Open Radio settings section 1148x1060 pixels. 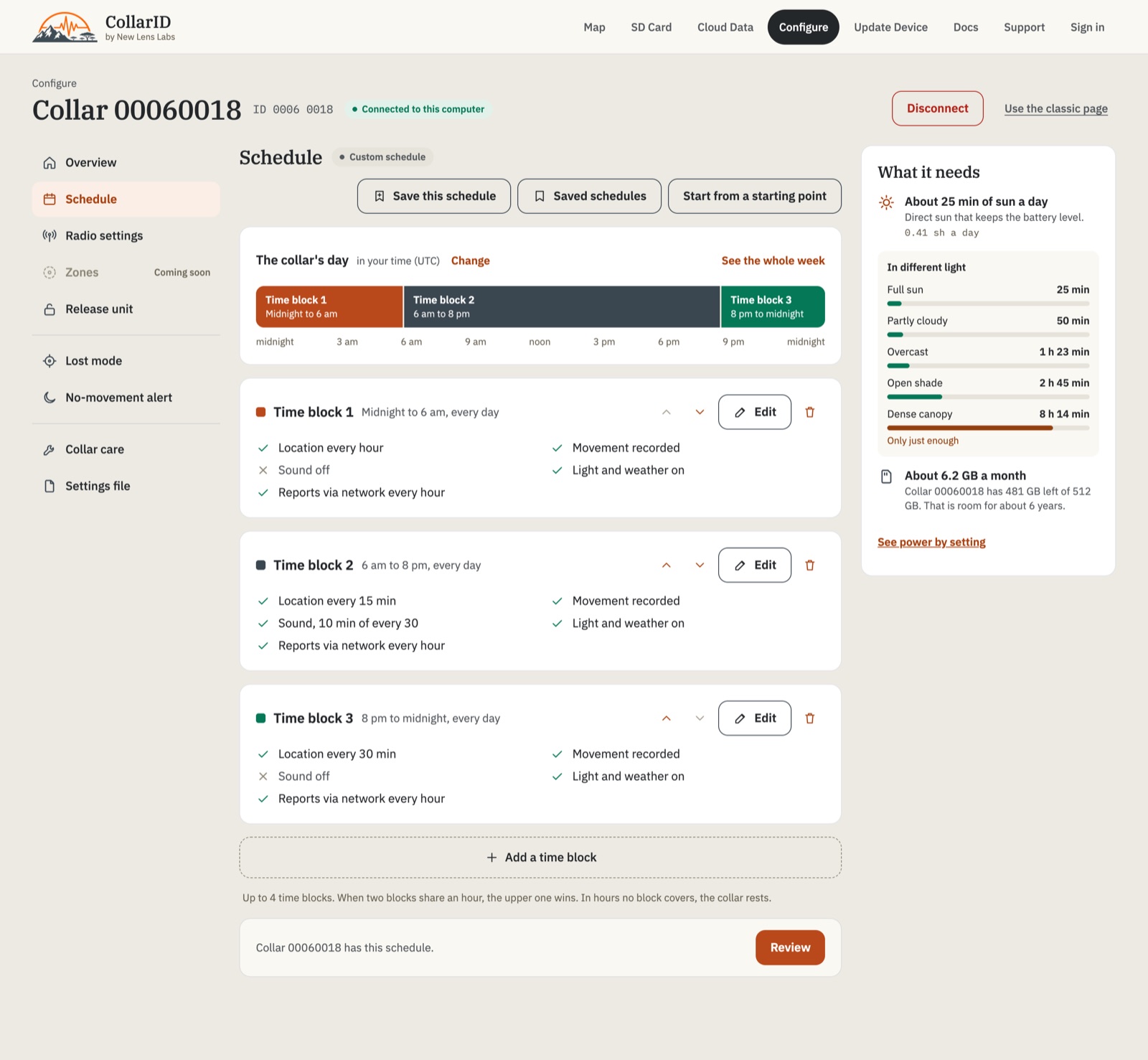point(126,235)
